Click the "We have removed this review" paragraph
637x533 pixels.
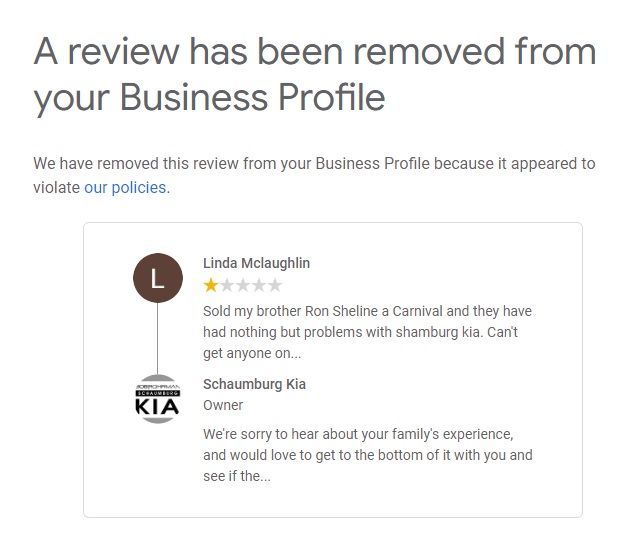pos(314,163)
